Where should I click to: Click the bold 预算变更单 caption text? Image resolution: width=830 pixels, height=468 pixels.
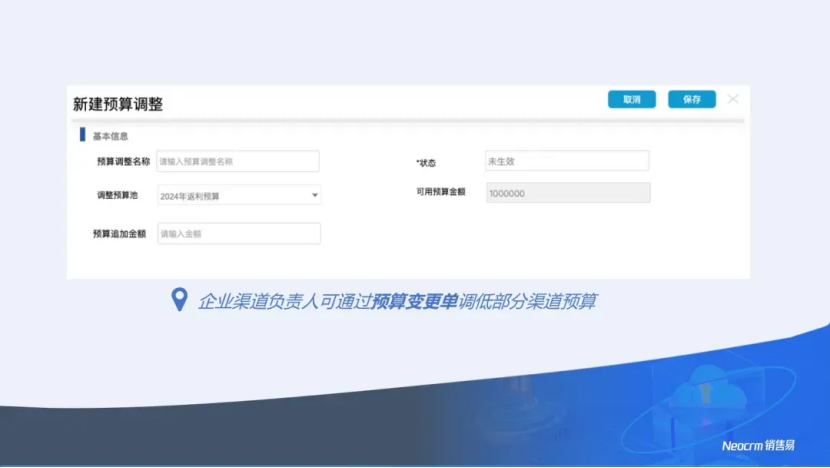click(x=415, y=301)
